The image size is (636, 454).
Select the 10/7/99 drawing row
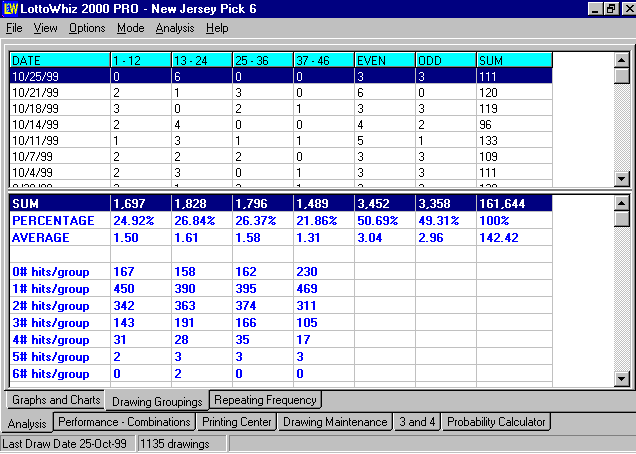click(281, 156)
